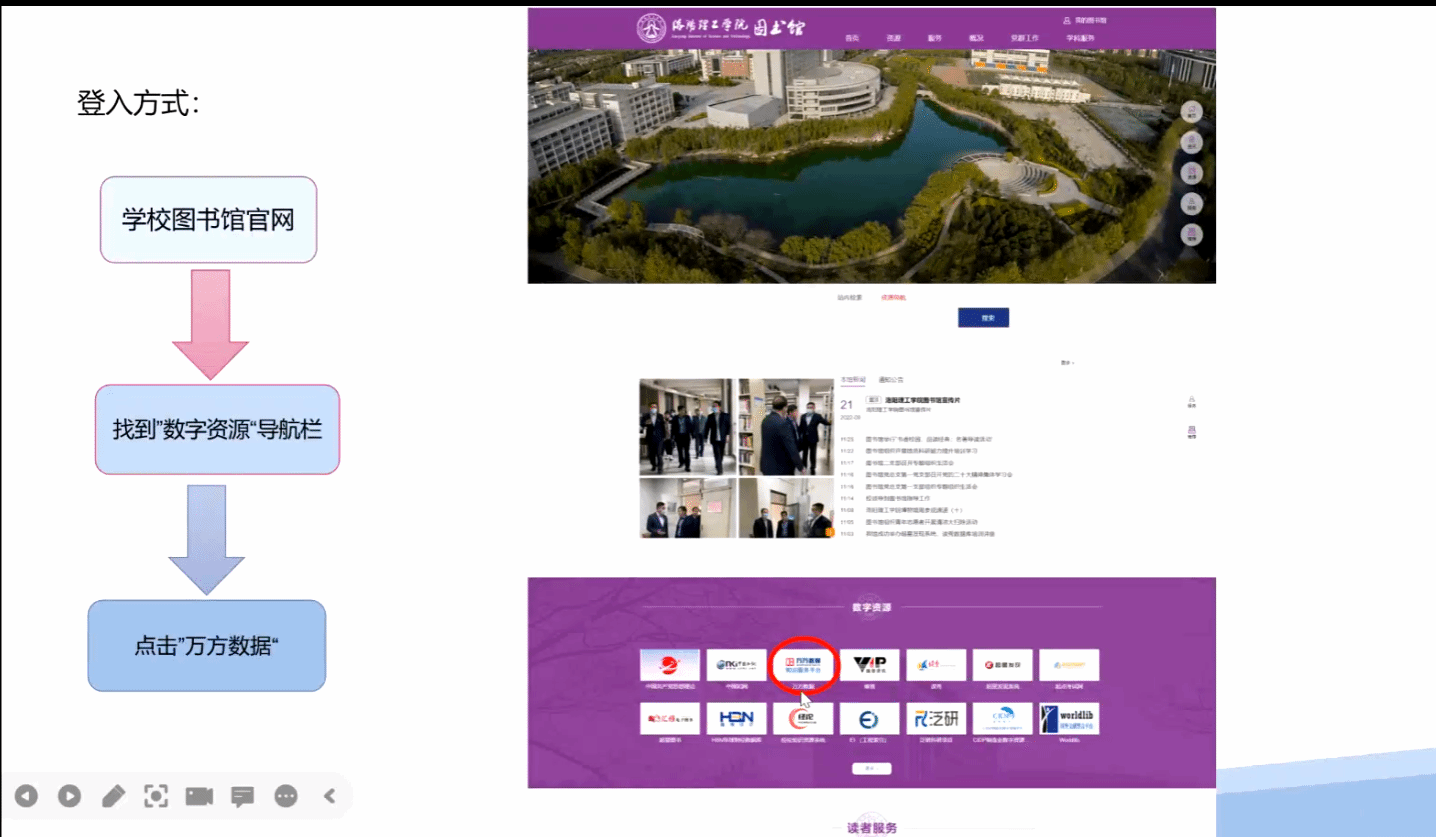This screenshot has height=837, width=1436.
Task: Collapse the slideshow toolbar with the chevron
Action: (x=329, y=796)
